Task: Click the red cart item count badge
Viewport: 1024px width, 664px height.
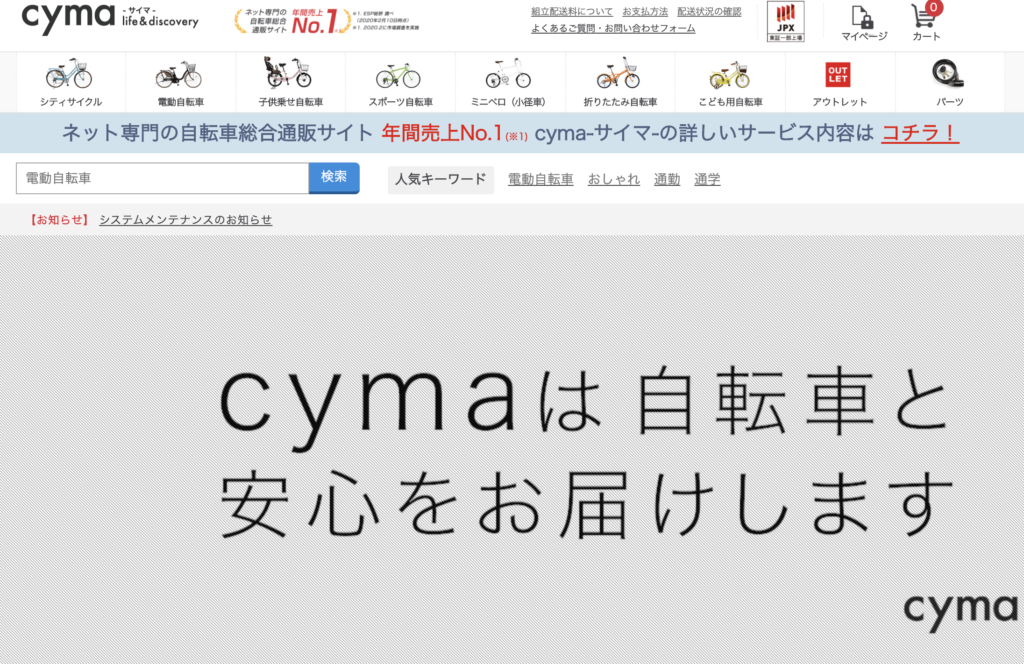Action: click(934, 8)
